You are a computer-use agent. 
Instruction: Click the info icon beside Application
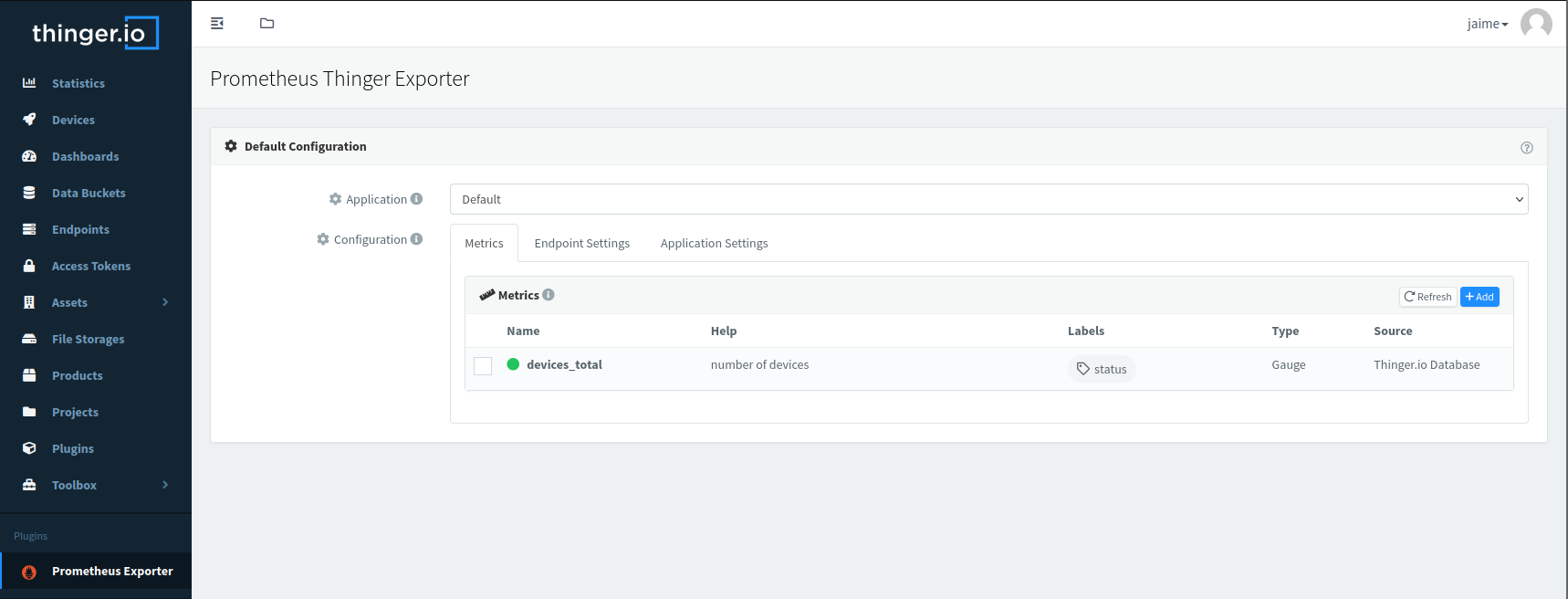point(416,199)
